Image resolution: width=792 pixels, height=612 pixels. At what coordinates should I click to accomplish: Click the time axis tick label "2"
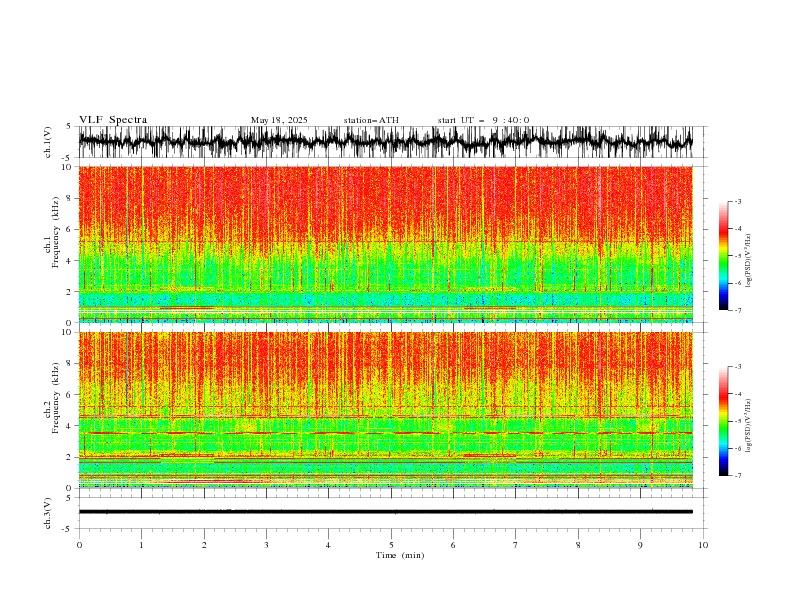(x=204, y=545)
